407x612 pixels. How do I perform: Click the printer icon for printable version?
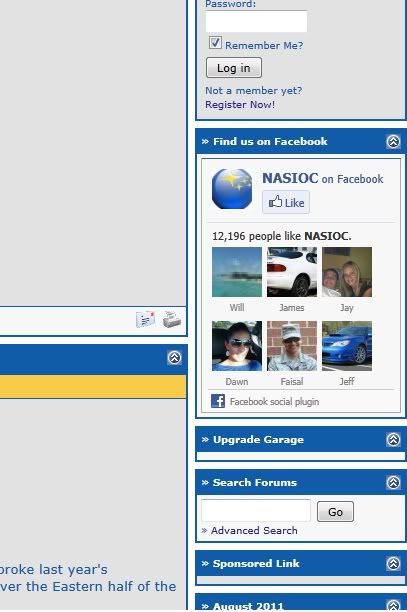[171, 319]
